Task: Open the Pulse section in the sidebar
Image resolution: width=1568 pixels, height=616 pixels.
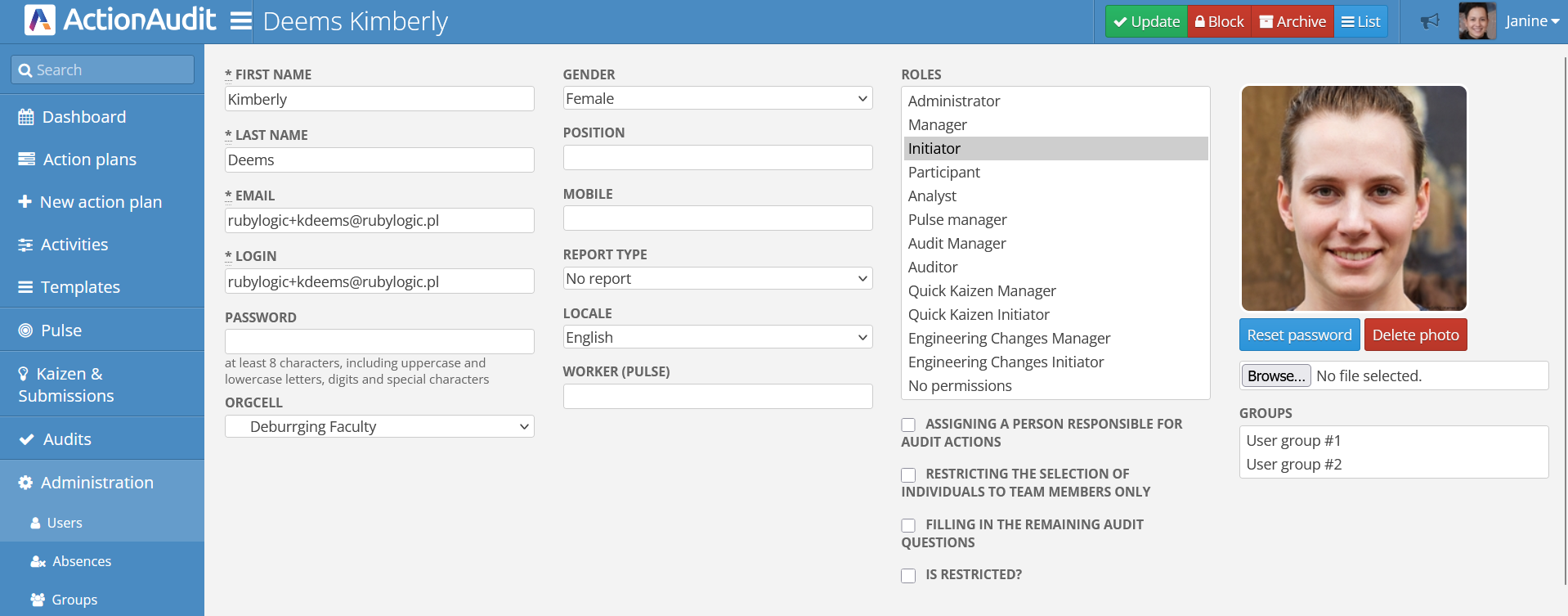Action: [61, 330]
